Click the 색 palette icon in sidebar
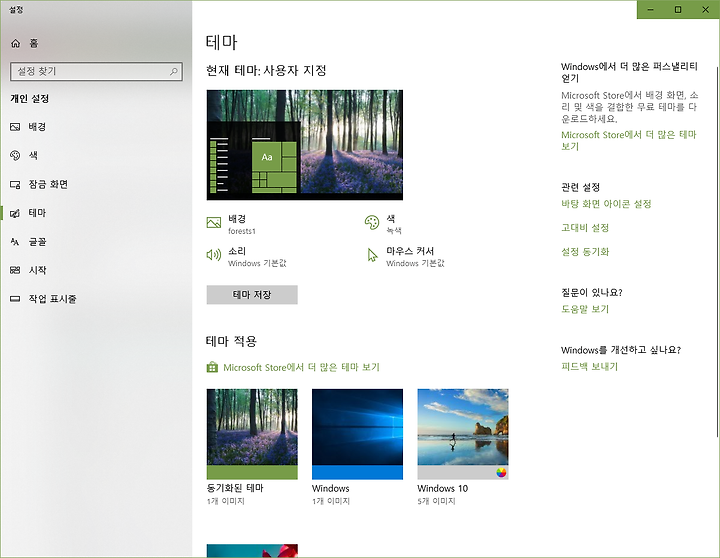Screen dimensions: 720x558 click(15, 156)
